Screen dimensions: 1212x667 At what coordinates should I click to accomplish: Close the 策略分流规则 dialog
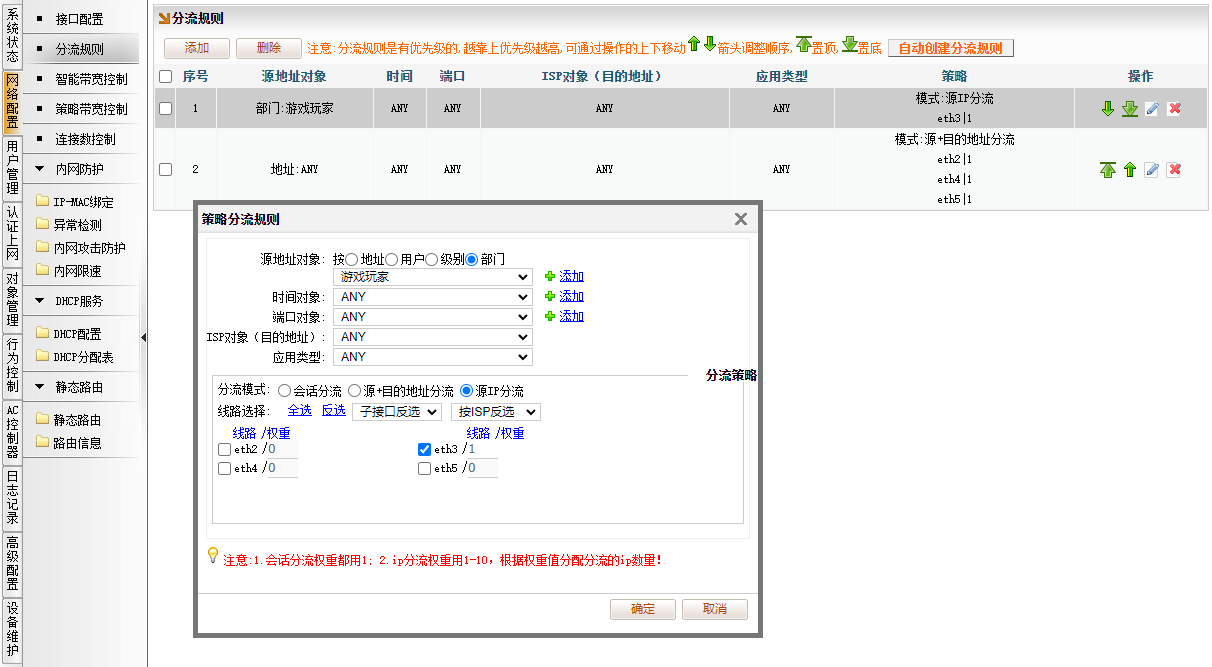click(x=741, y=219)
